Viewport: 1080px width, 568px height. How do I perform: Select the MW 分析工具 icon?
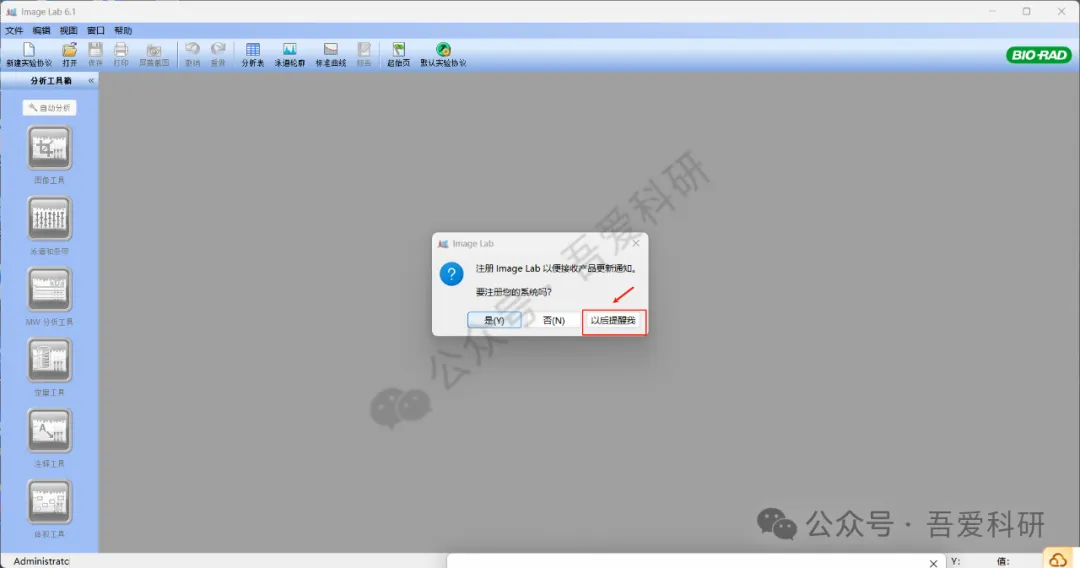click(x=49, y=289)
